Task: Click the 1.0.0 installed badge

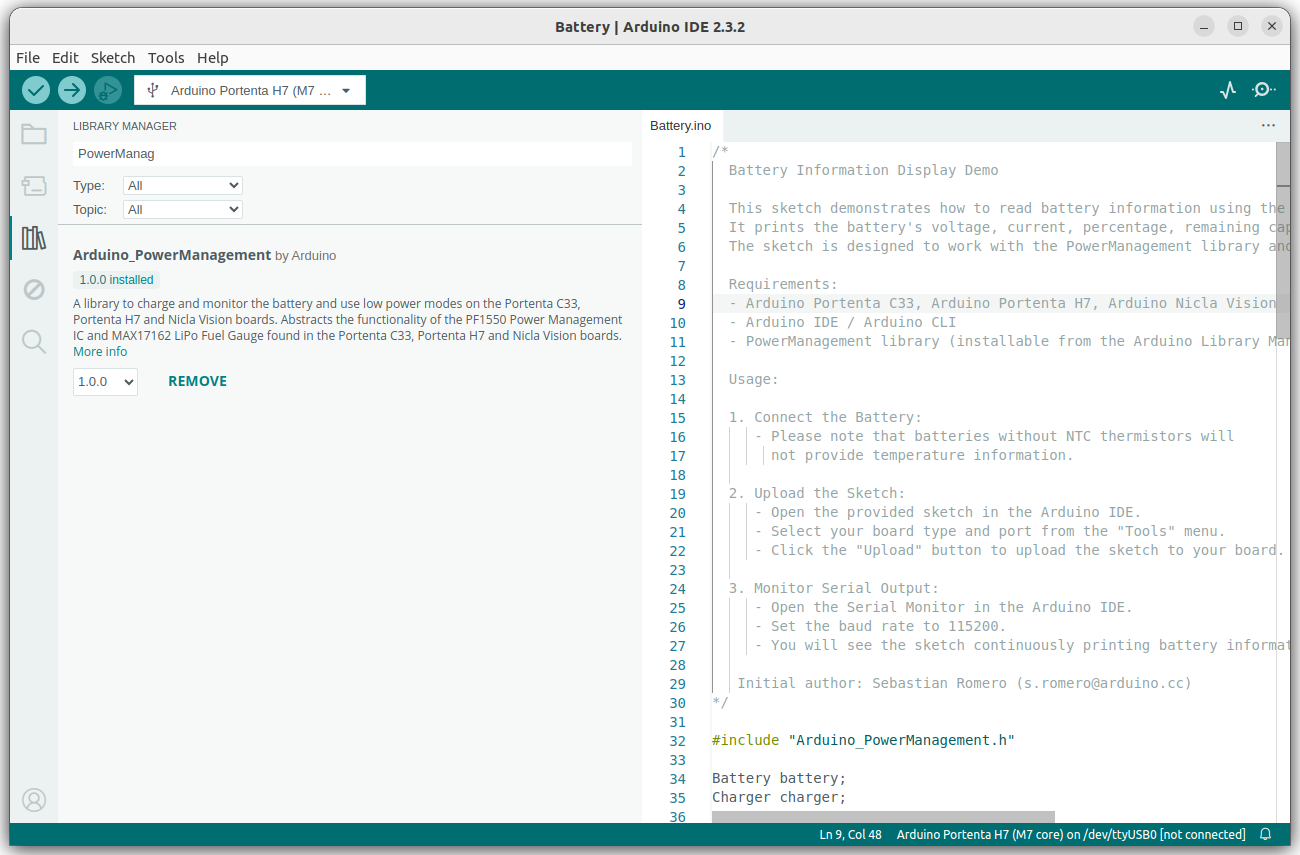Action: click(116, 280)
